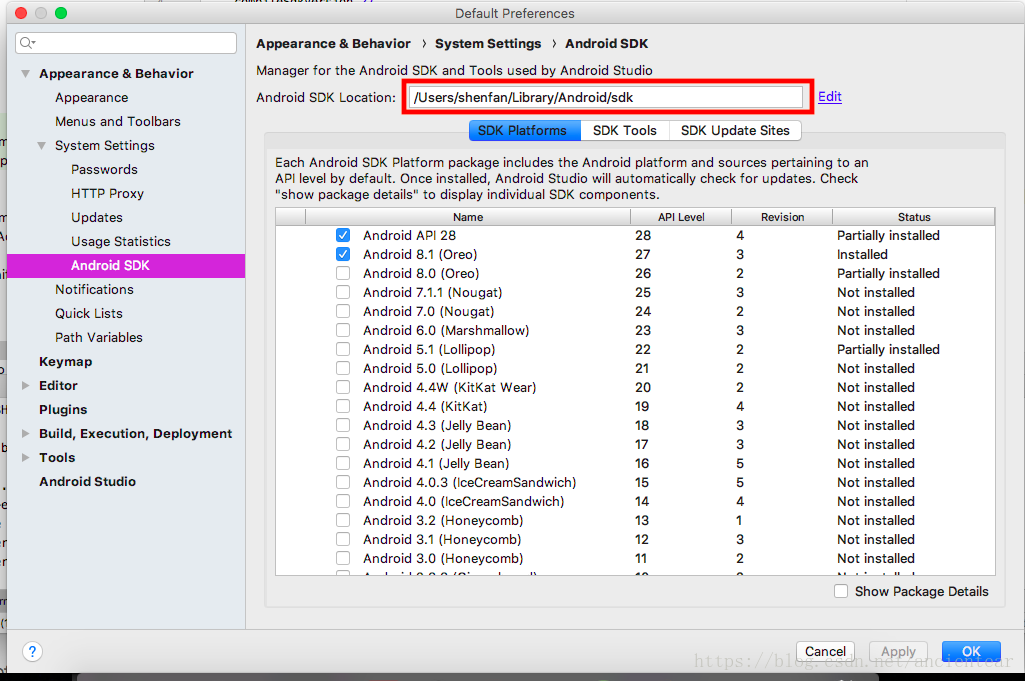Open Usage Statistics settings
1025x681 pixels.
click(x=121, y=241)
